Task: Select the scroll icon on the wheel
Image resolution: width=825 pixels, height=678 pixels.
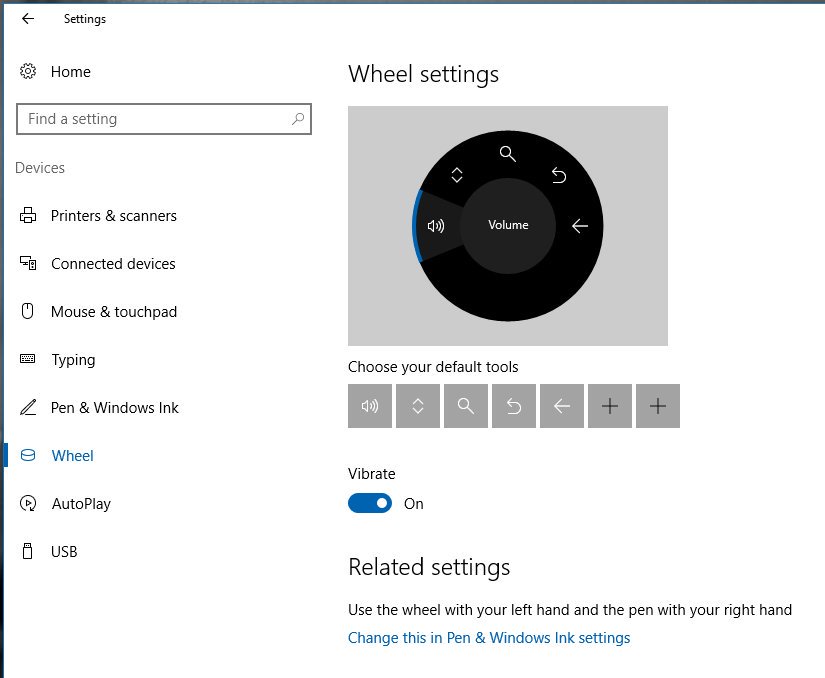Action: tap(457, 175)
